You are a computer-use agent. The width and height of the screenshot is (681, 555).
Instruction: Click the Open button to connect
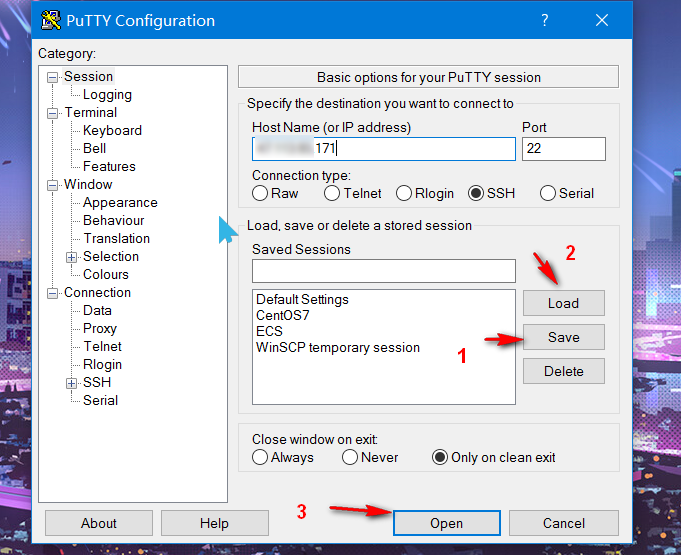tap(446, 523)
